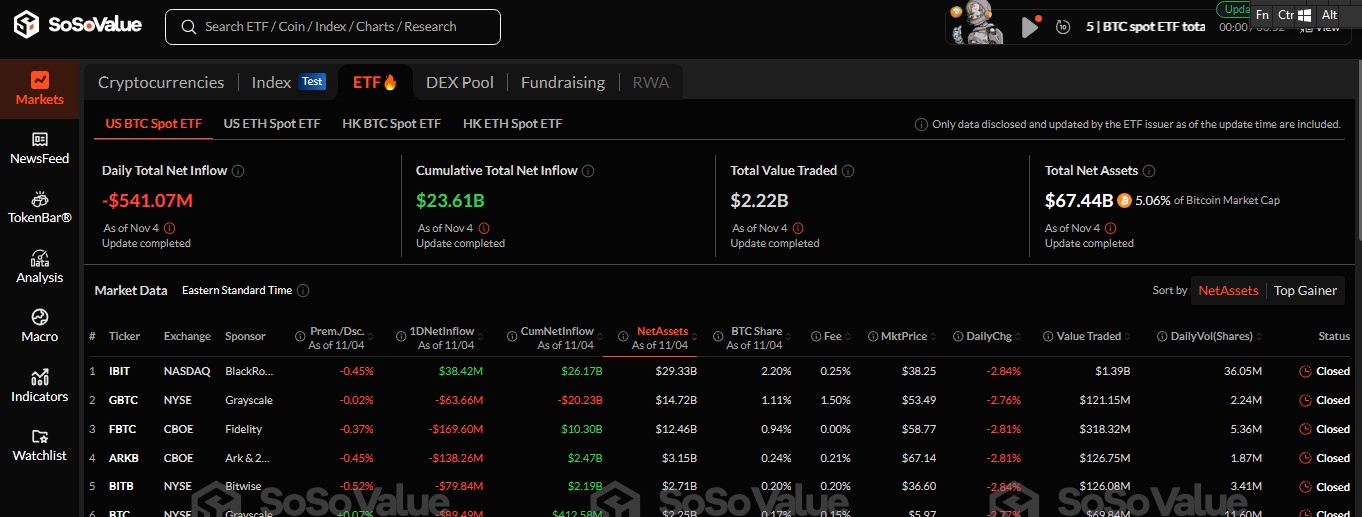The width and height of the screenshot is (1362, 517).
Task: Open Analysis in the sidebar
Action: tap(40, 267)
